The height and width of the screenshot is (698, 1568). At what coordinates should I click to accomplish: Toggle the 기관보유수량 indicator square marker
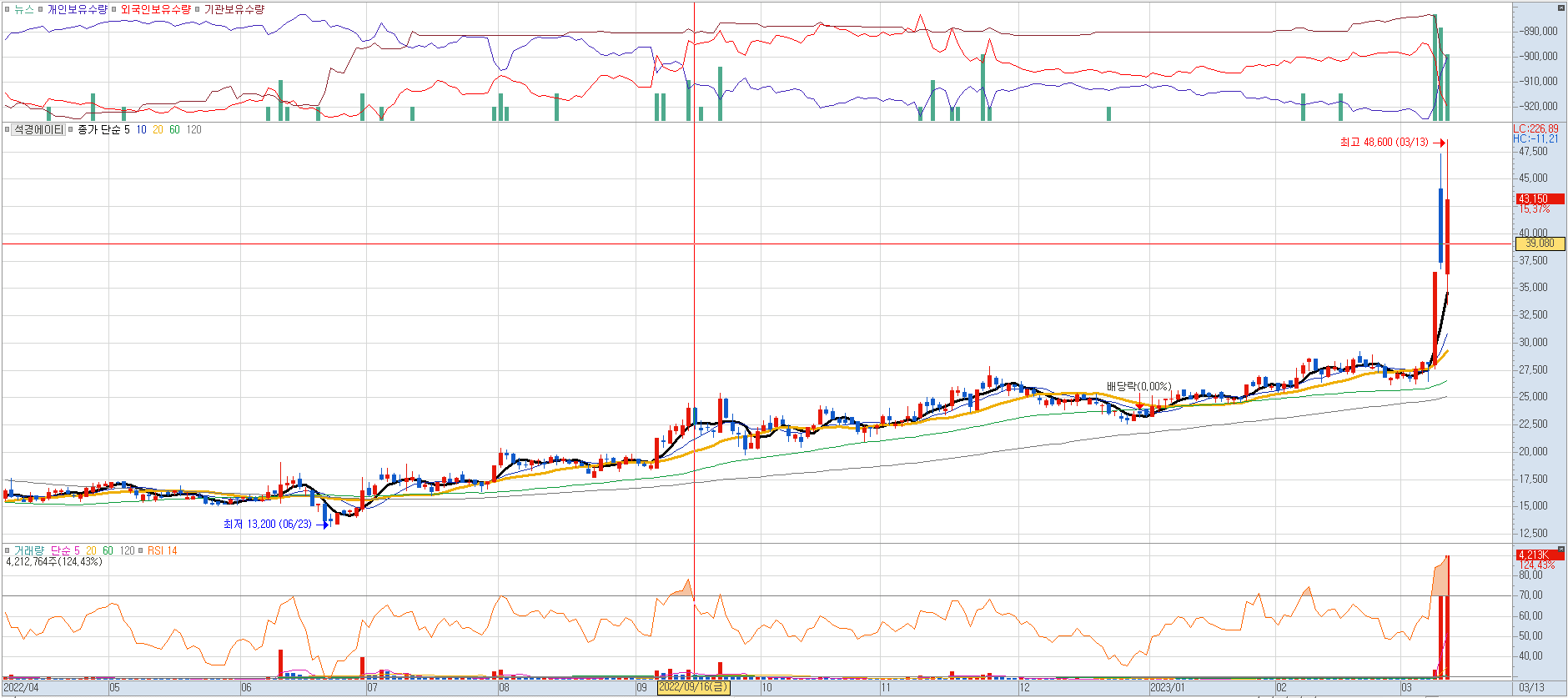(198, 10)
